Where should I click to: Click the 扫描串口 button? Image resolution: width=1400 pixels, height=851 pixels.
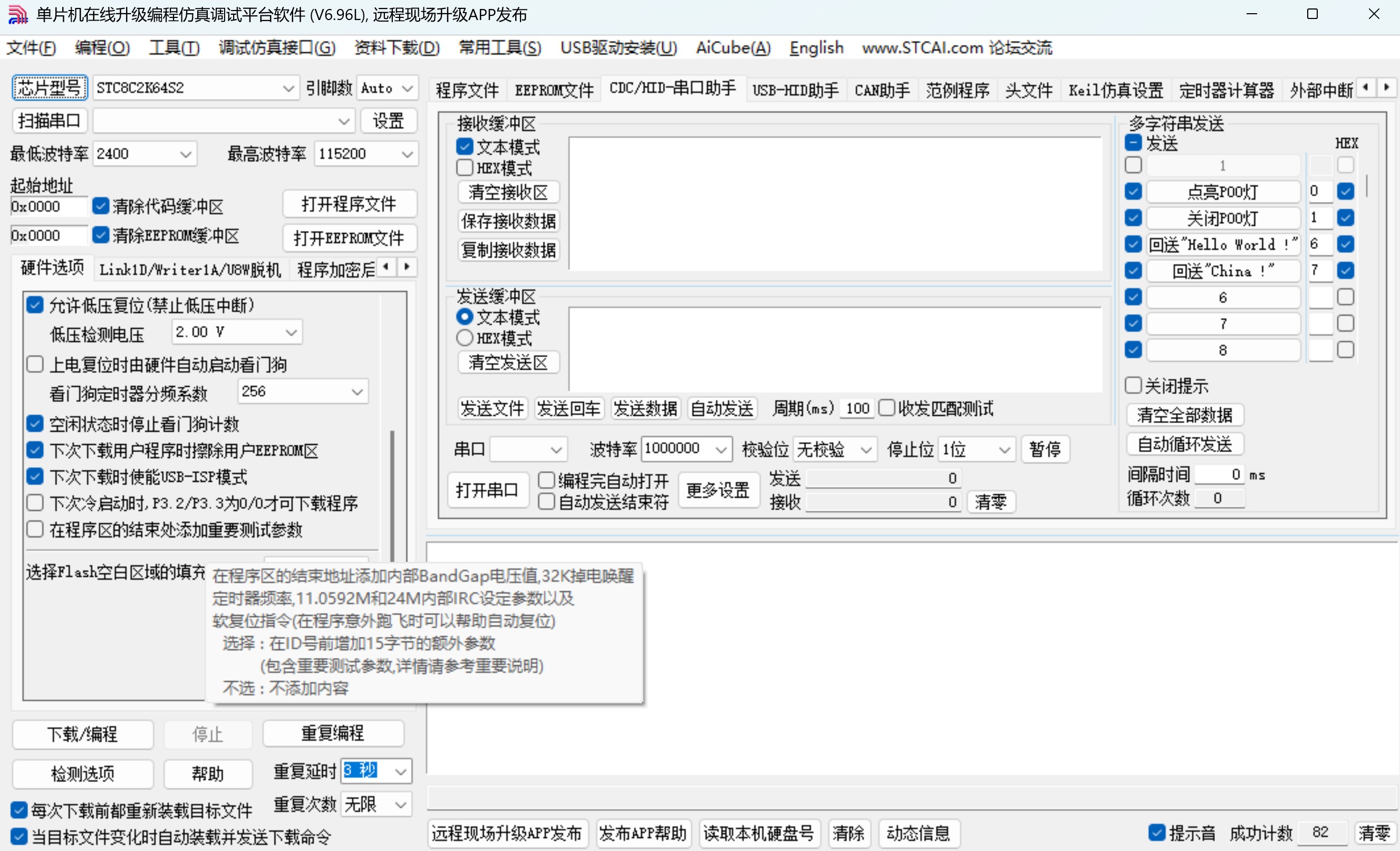click(50, 120)
